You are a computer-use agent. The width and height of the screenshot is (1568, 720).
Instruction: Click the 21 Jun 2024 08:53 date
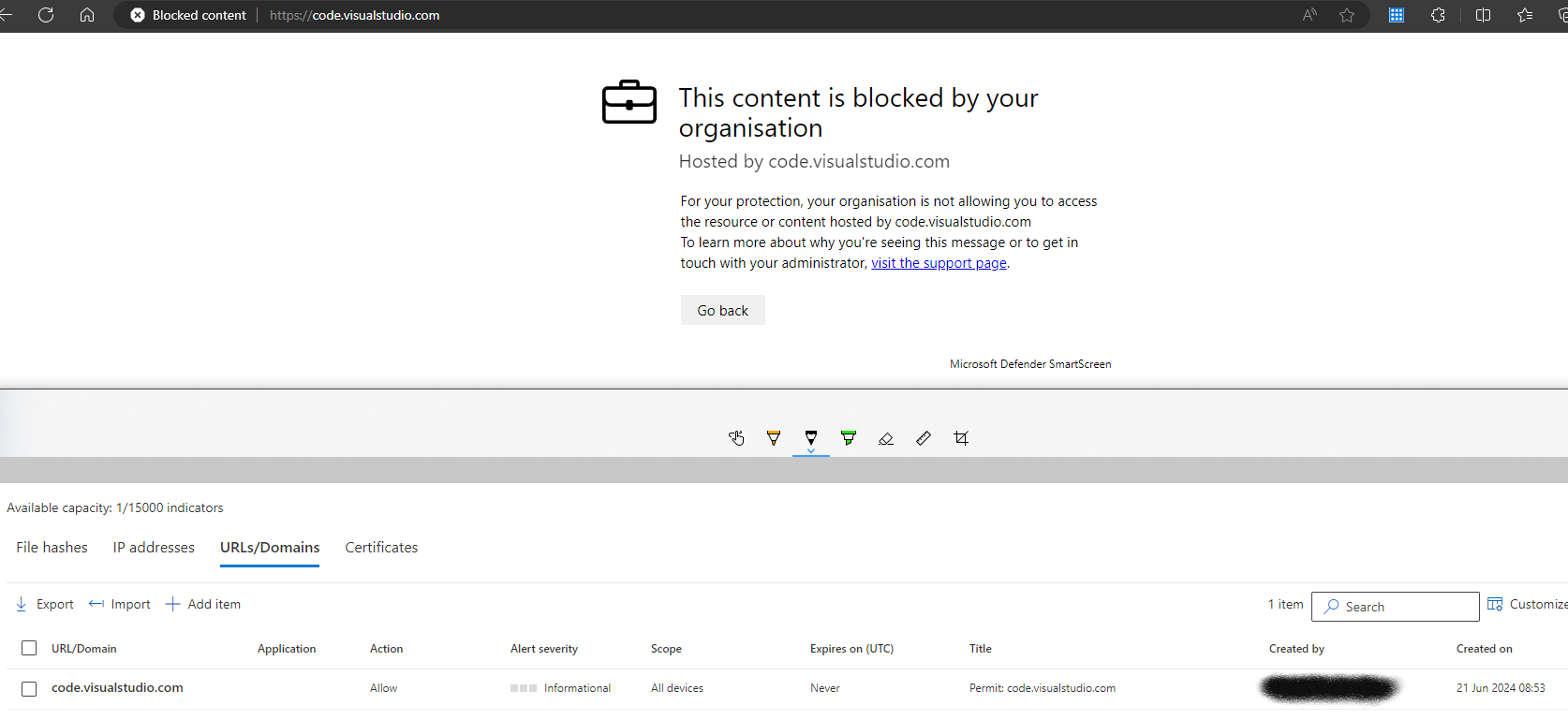(1501, 688)
